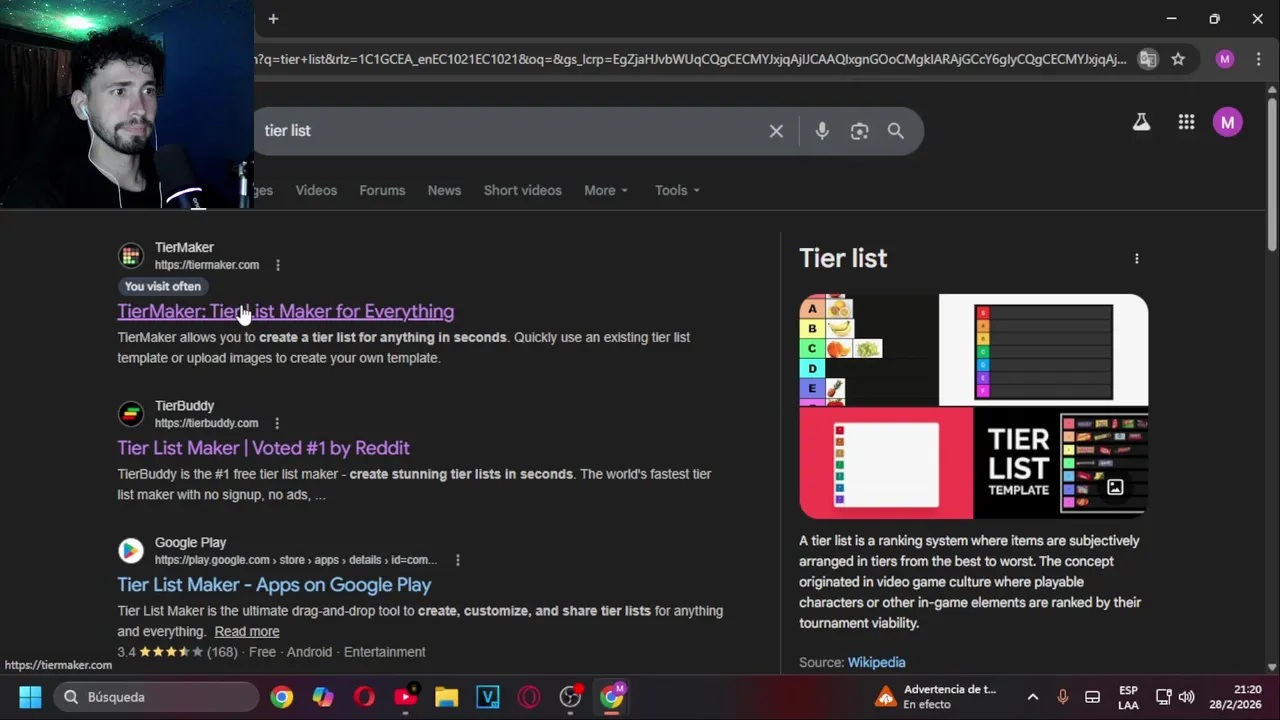Click the browser address bar URL

tap(690, 59)
